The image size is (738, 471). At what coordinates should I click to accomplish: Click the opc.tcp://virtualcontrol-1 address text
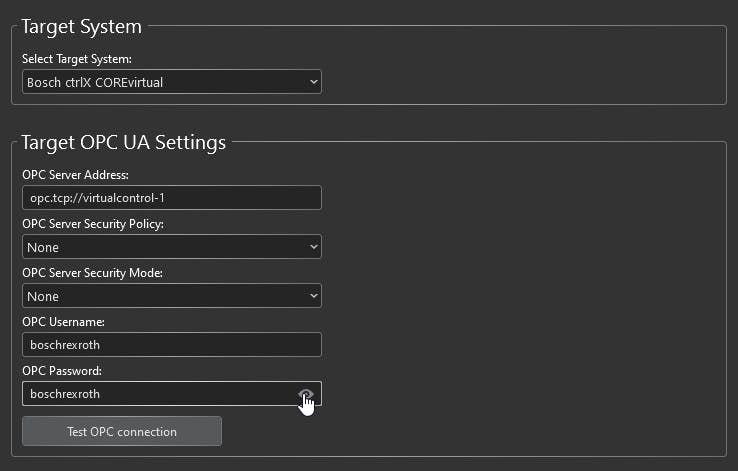pos(97,198)
